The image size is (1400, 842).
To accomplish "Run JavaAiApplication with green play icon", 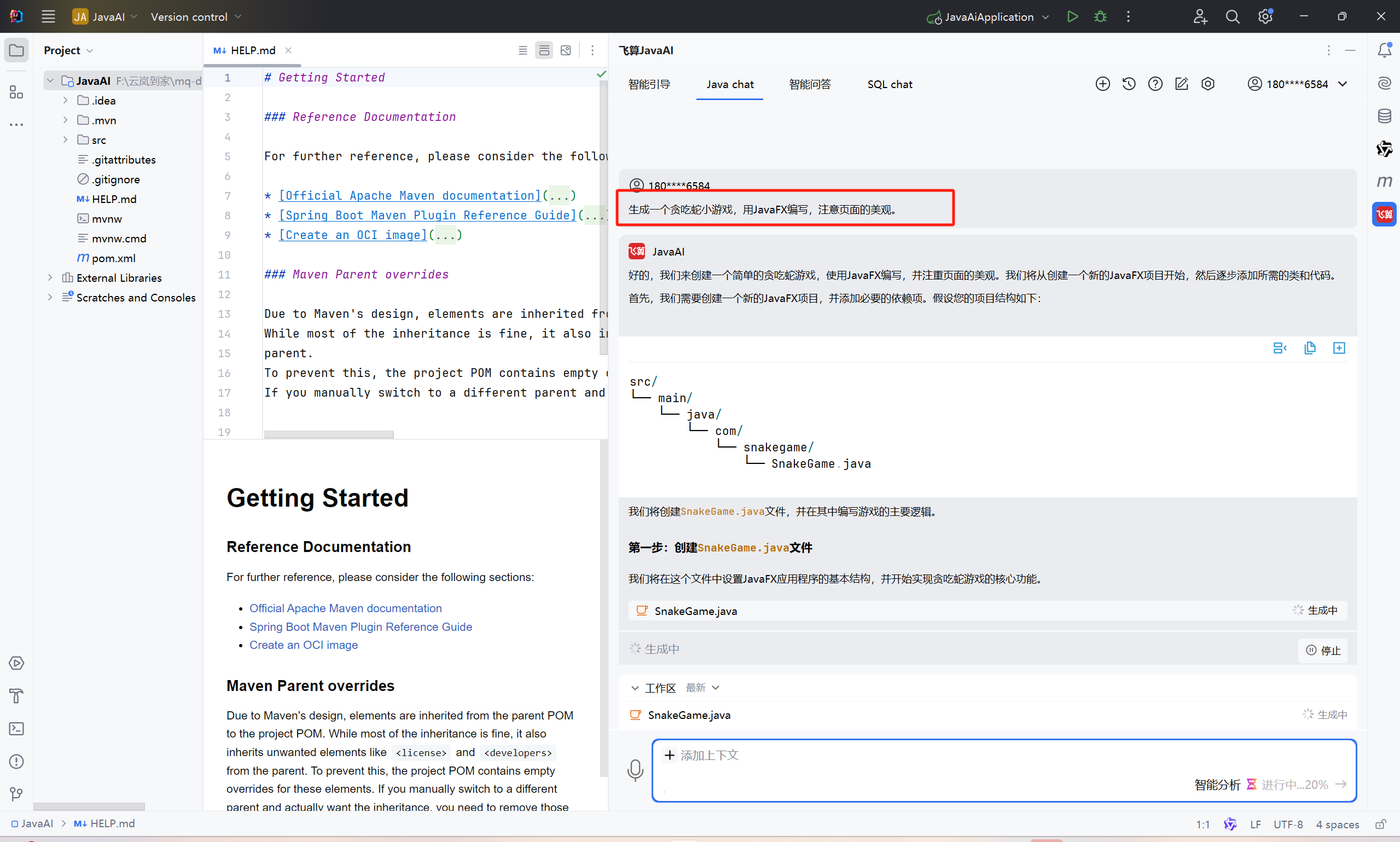I will [1072, 16].
